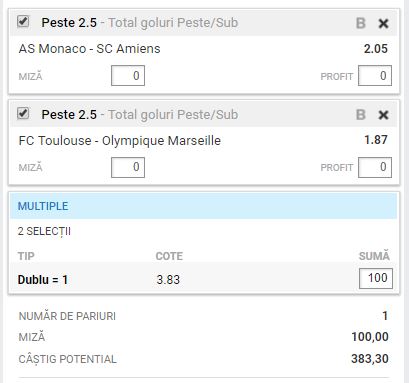Open the FC Toulouse - Olympique Marseille match

pyautogui.click(x=120, y=141)
